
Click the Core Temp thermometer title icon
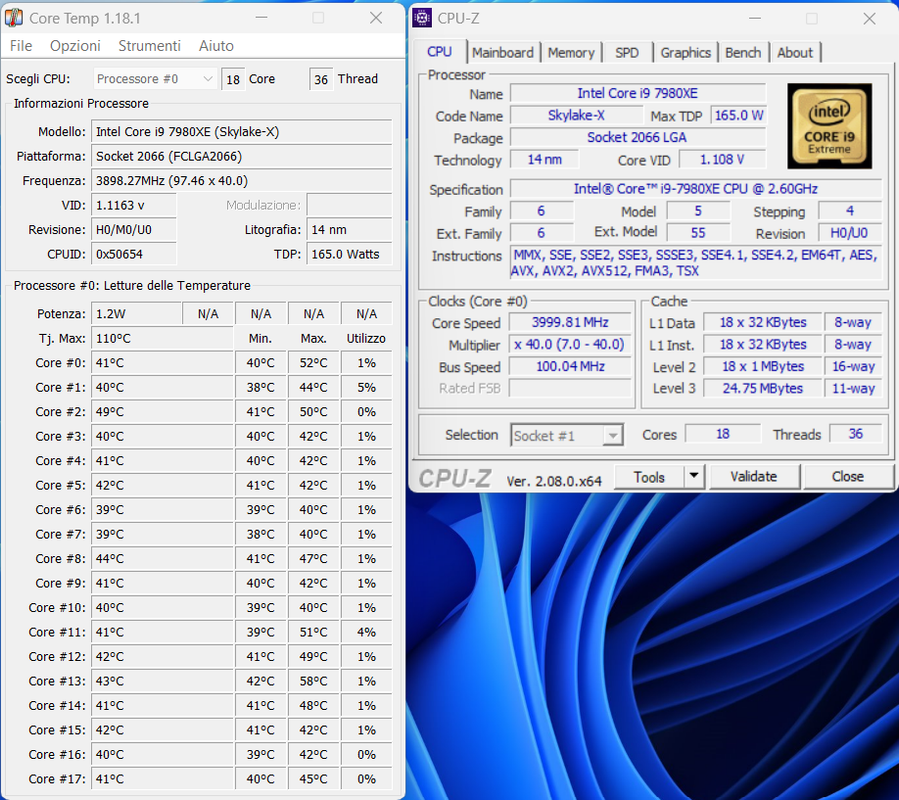pyautogui.click(x=14, y=18)
